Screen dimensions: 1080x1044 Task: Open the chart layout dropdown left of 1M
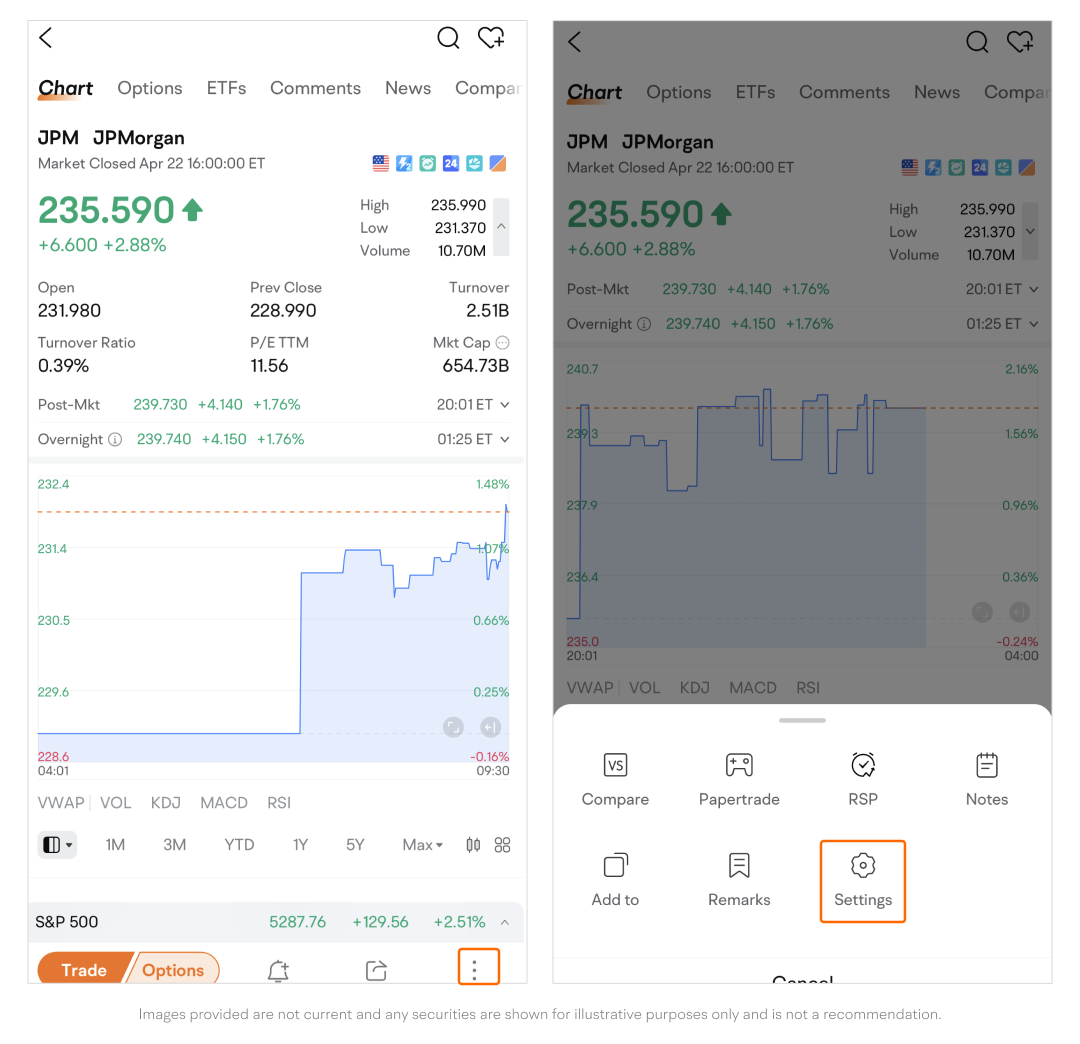[x=57, y=845]
